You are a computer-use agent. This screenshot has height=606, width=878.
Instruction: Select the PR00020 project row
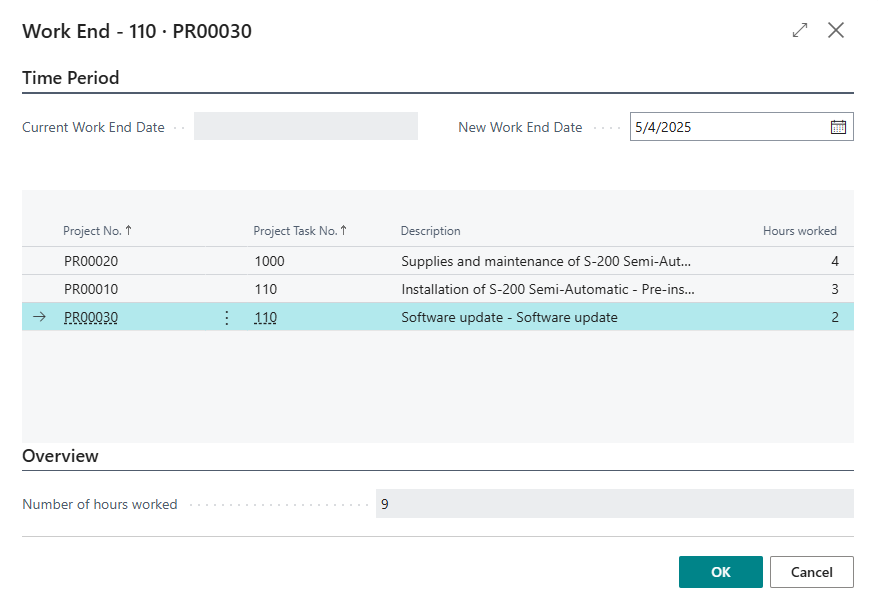91,261
